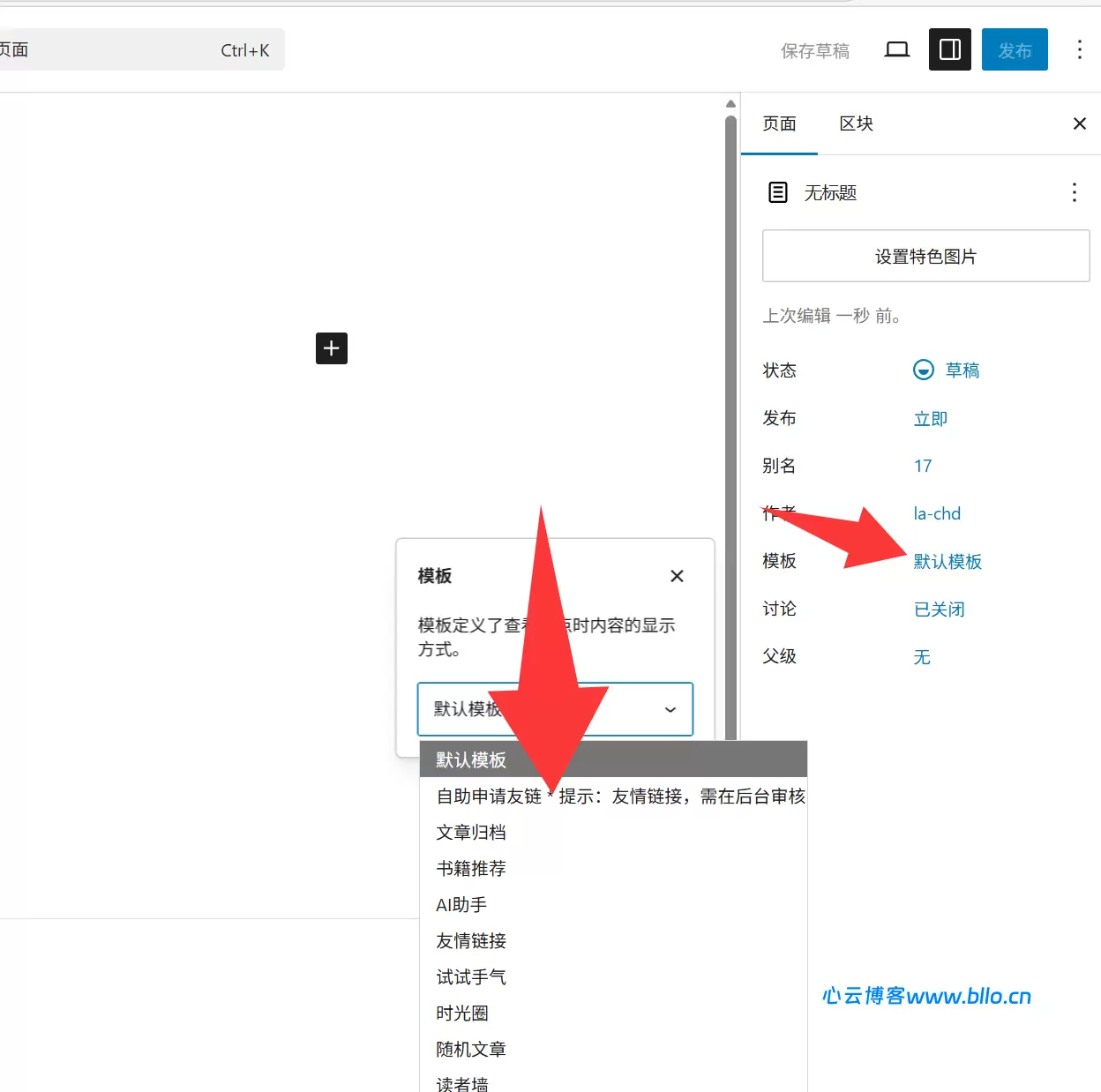Choose the AI助手 template from the list

460,903
